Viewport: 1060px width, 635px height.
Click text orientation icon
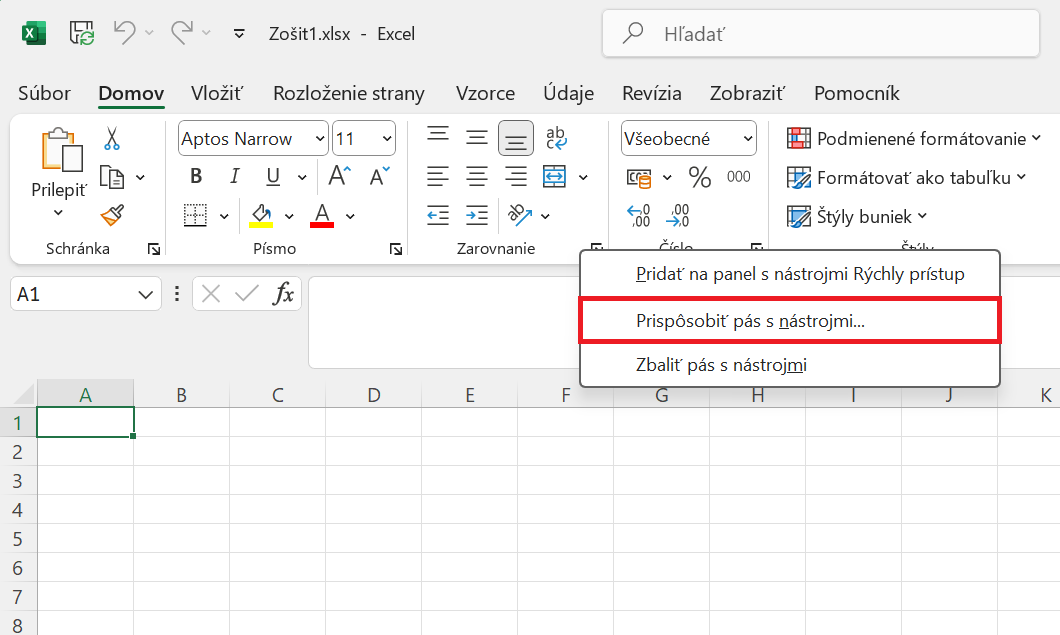519,215
